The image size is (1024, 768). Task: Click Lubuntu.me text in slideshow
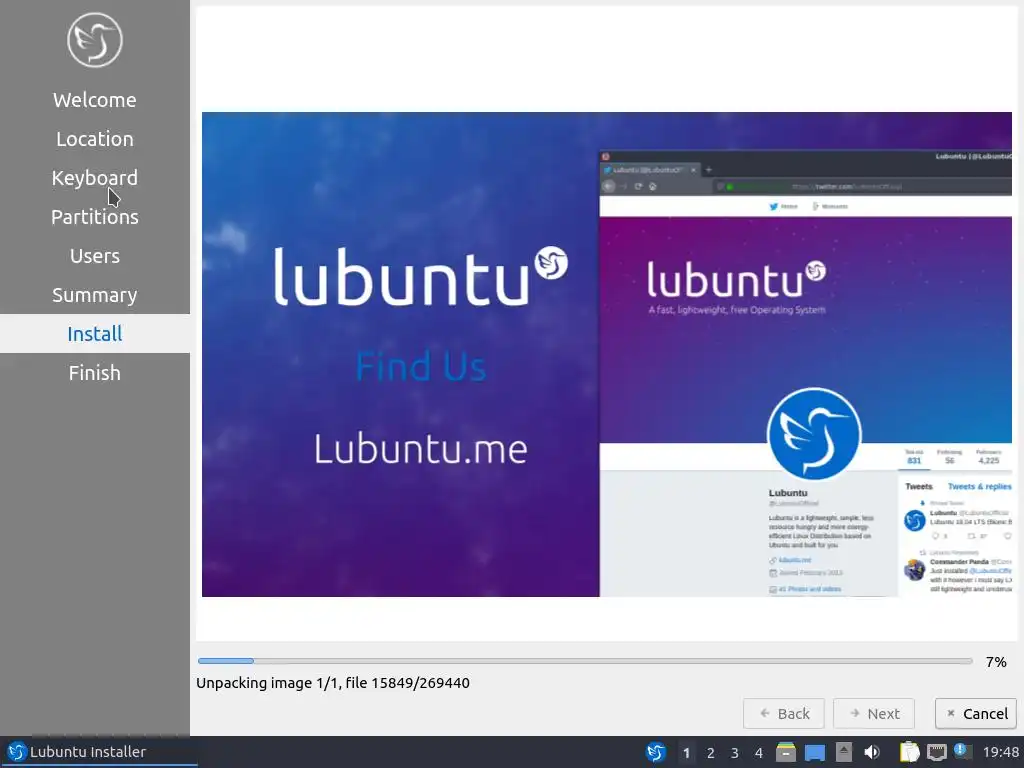pyautogui.click(x=421, y=449)
